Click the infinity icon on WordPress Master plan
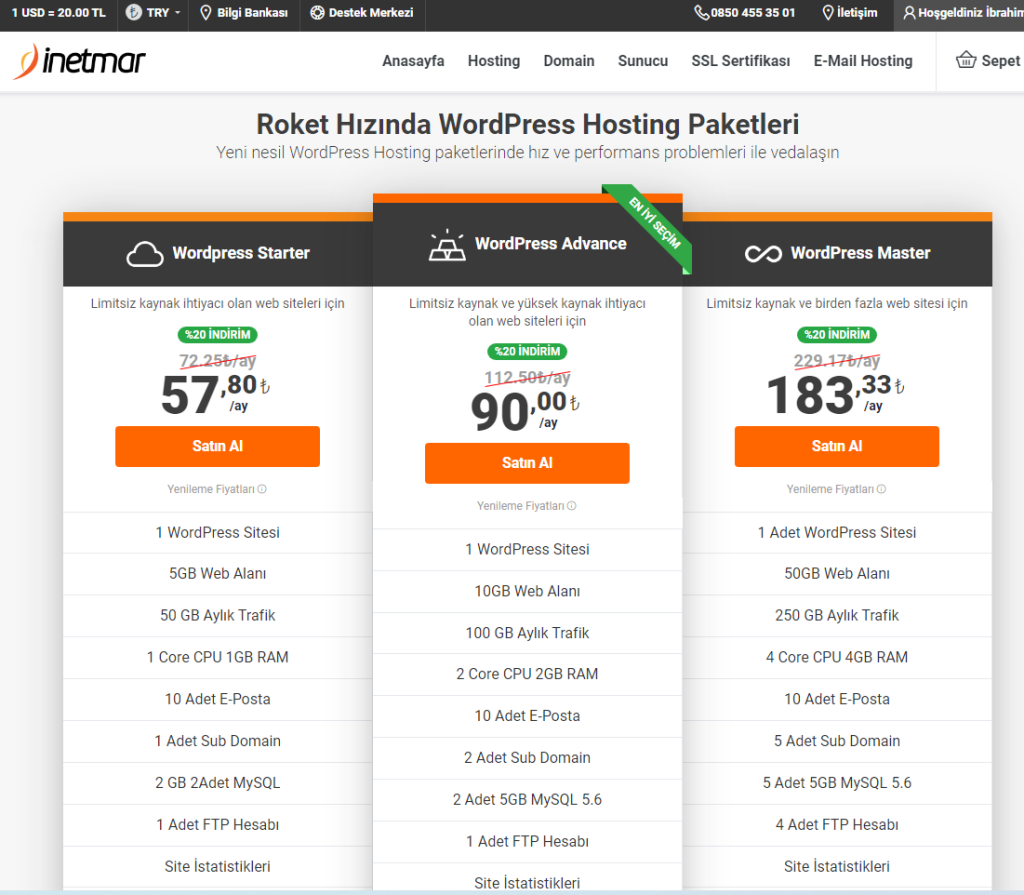The image size is (1024, 895). pos(762,253)
